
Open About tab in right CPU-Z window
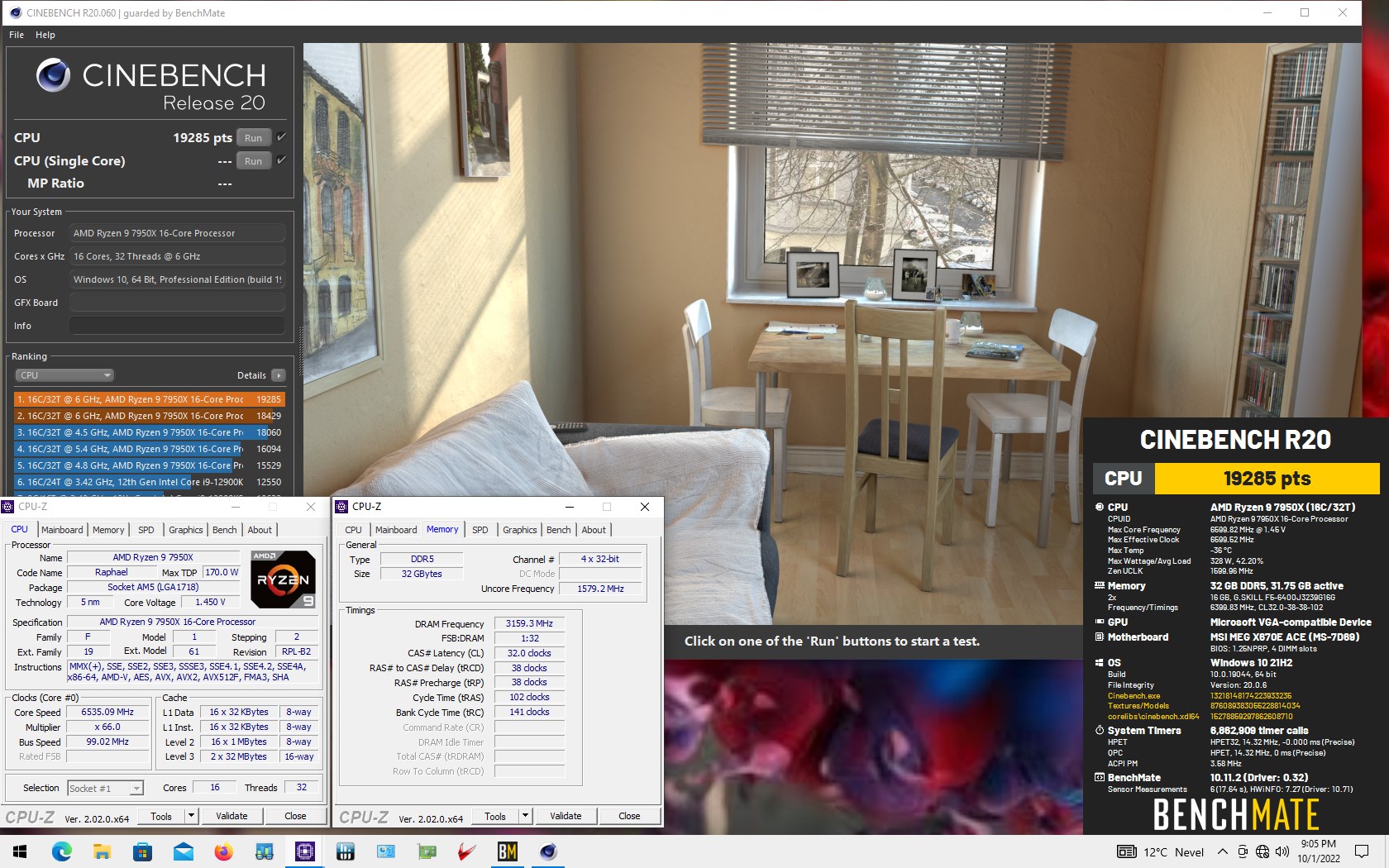pos(594,530)
